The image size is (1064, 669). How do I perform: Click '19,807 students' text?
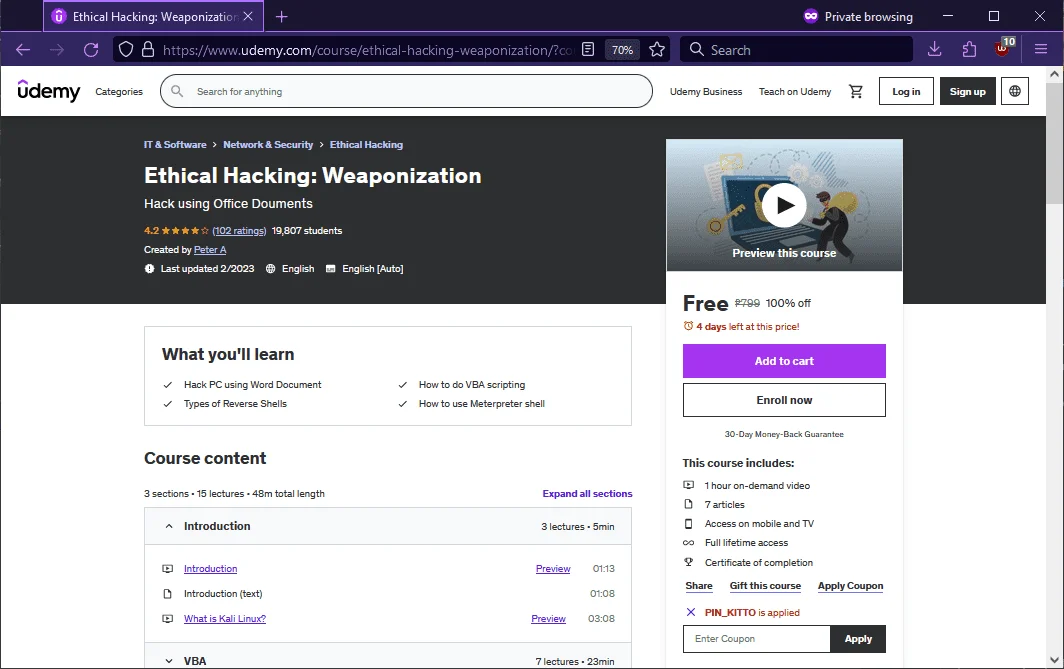click(x=307, y=231)
